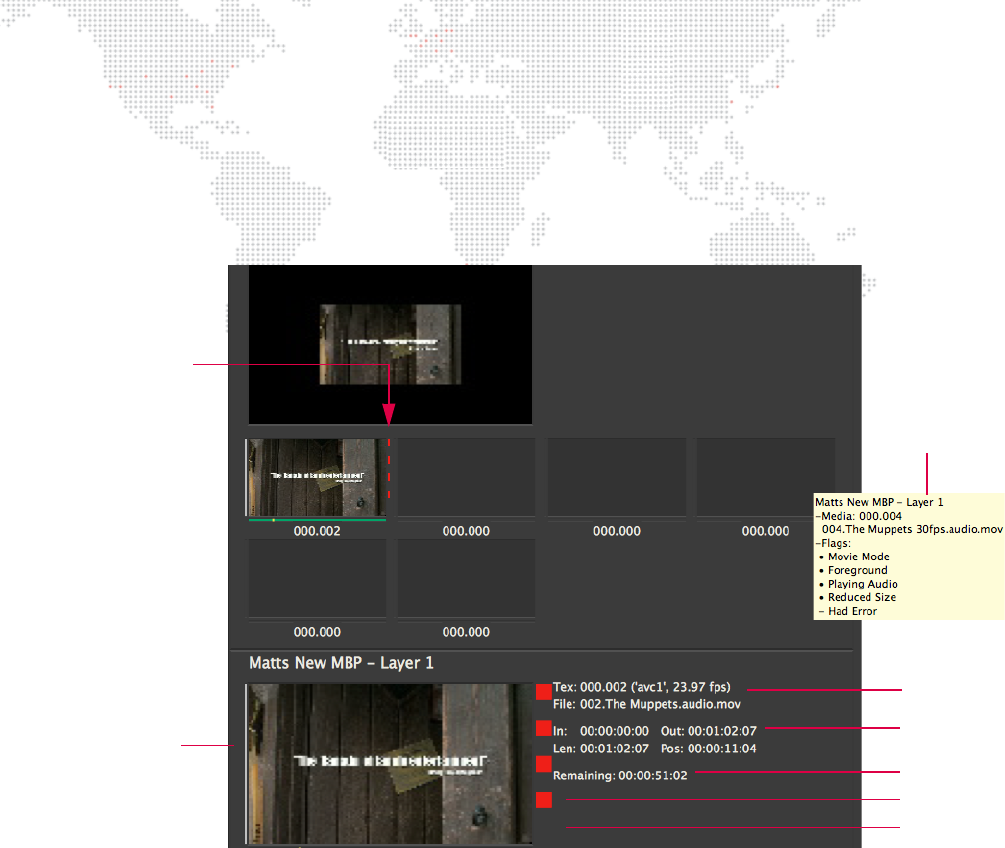This screenshot has width=1005, height=848.
Task: Select the empty media slot directly below 000.002
Action: 317,579
